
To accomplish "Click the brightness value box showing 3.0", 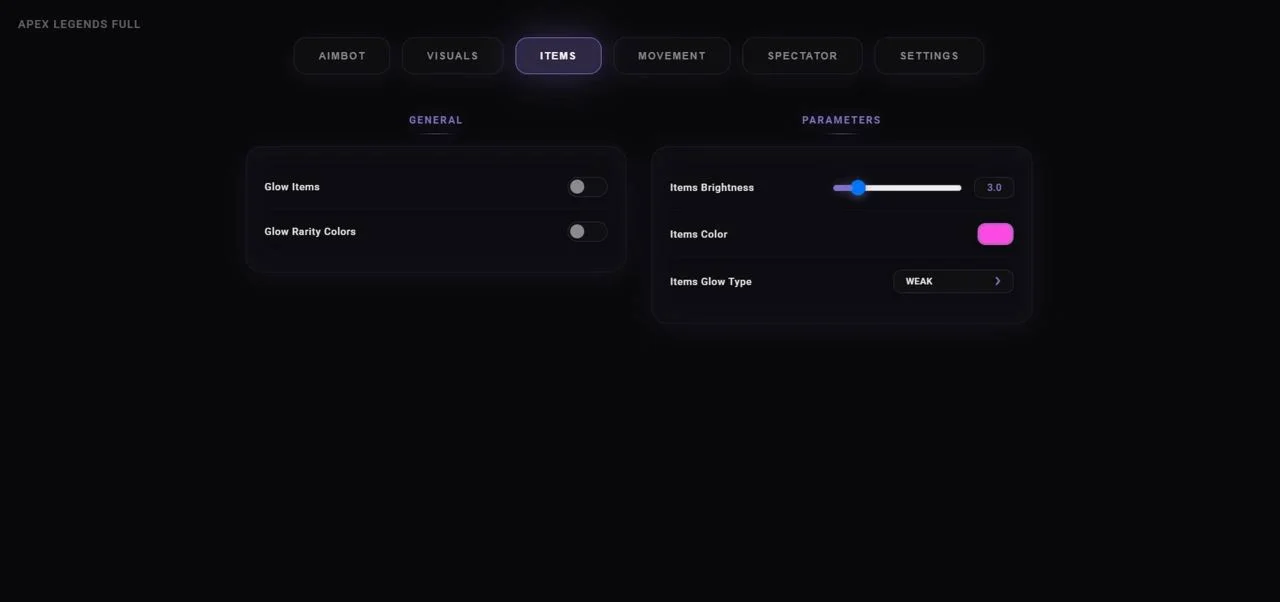I will point(994,188).
